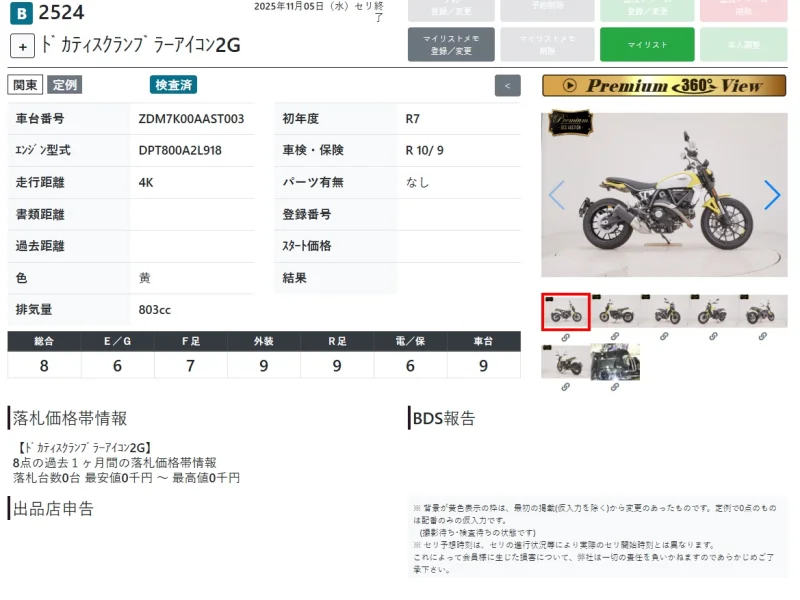Click the Premium logo on main photo

click(570, 123)
